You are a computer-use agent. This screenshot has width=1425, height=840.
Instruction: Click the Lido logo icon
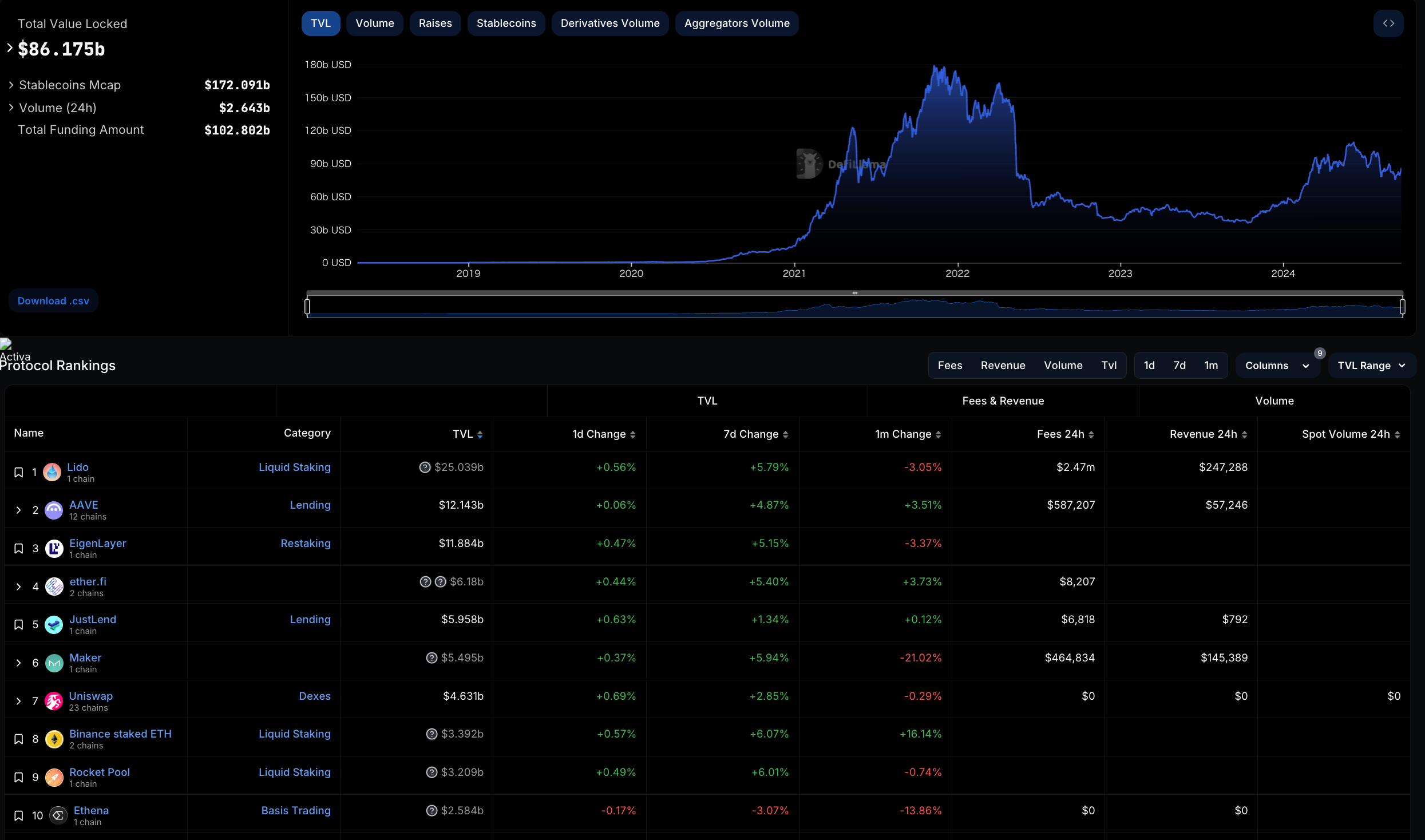[52, 473]
